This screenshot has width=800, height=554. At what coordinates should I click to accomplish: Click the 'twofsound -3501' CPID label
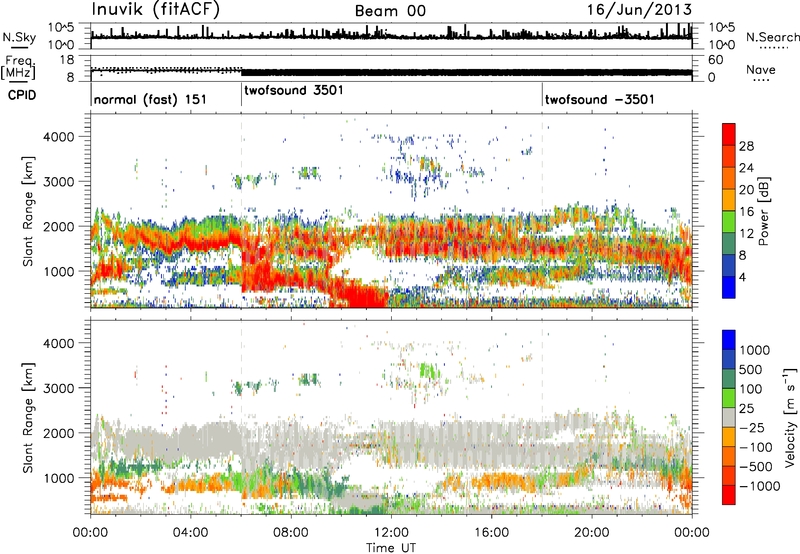click(599, 99)
